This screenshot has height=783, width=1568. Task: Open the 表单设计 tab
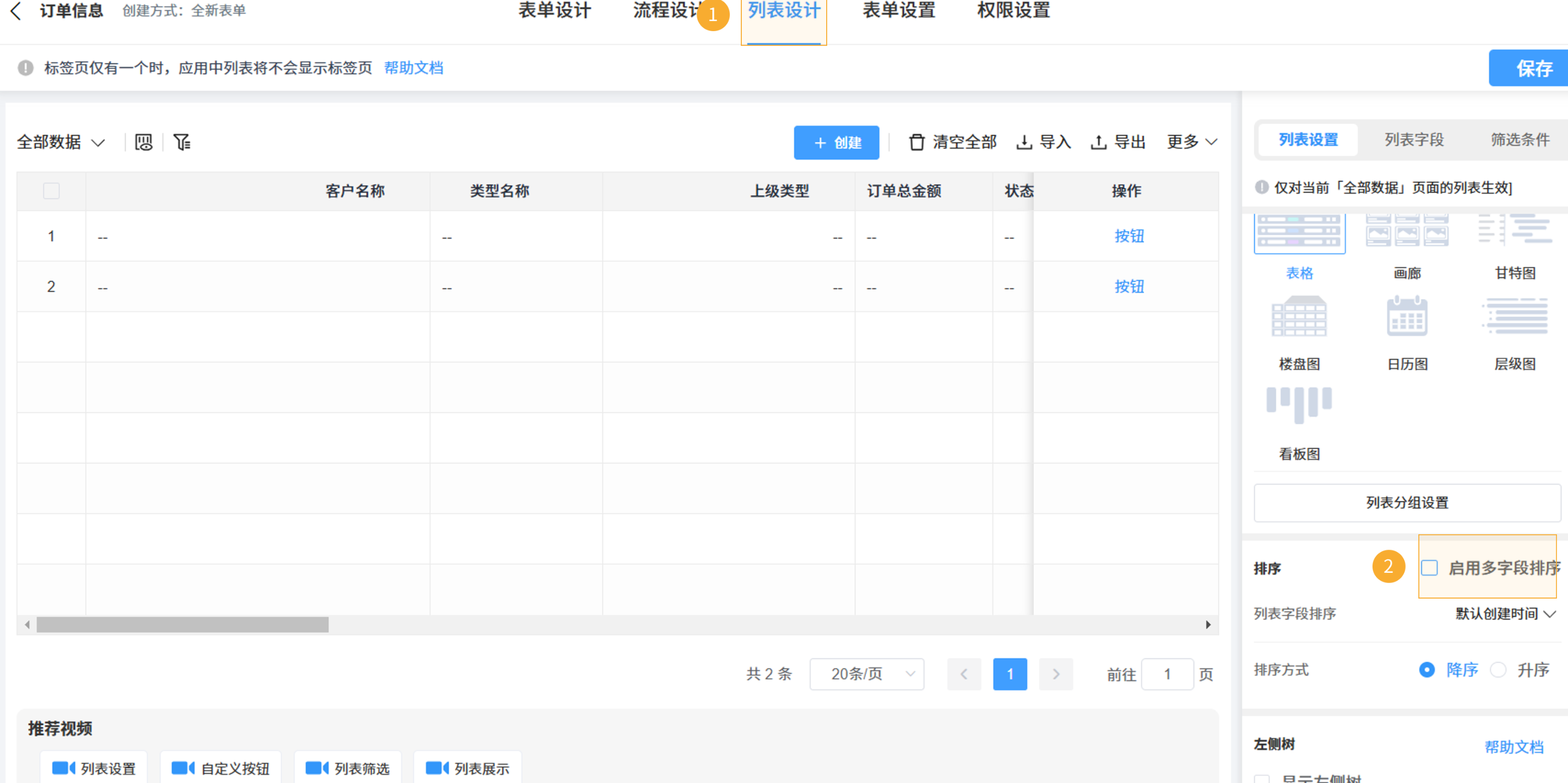pos(554,11)
